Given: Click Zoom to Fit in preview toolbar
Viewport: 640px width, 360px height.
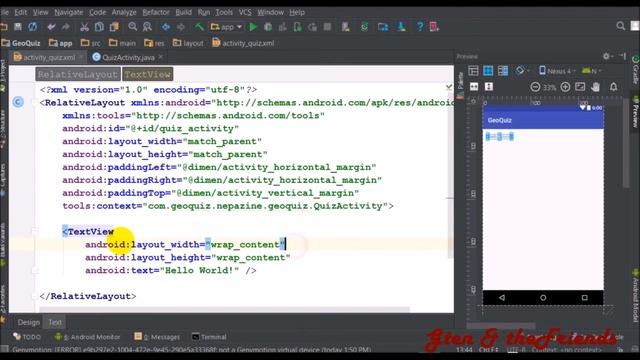Looking at the screenshot, I should 580,87.
